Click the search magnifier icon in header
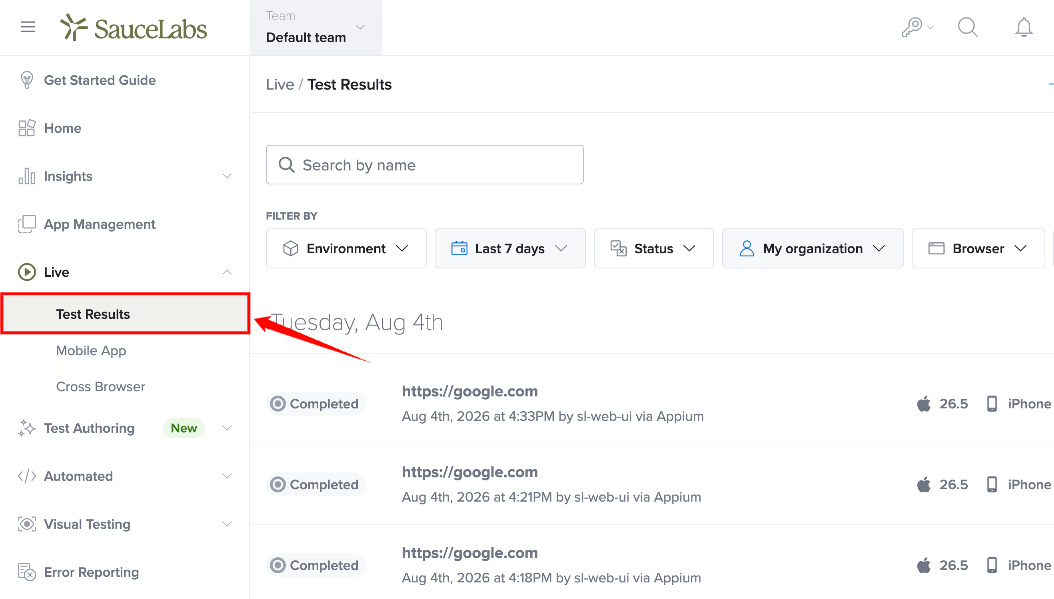 coord(967,27)
